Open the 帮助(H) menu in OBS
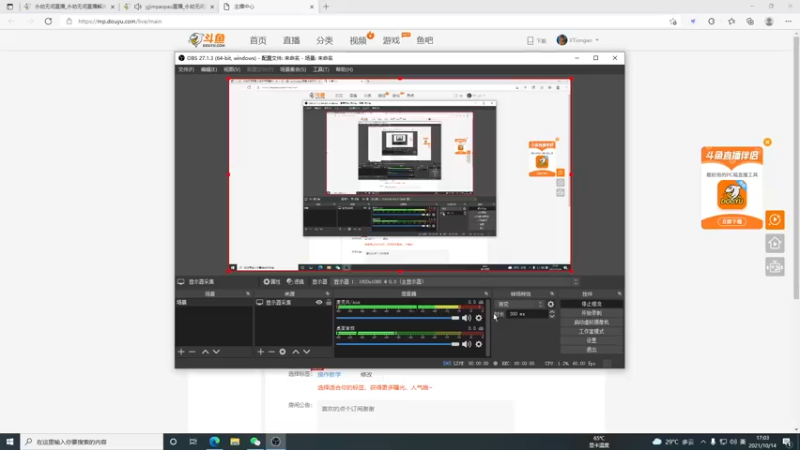Viewport: 800px width, 450px height. (344, 69)
